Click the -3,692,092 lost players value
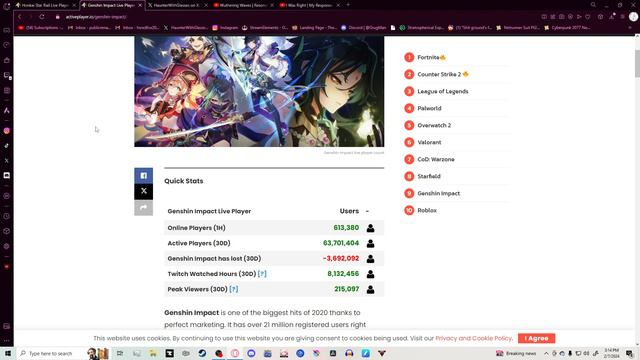The image size is (640, 360). coord(341,259)
